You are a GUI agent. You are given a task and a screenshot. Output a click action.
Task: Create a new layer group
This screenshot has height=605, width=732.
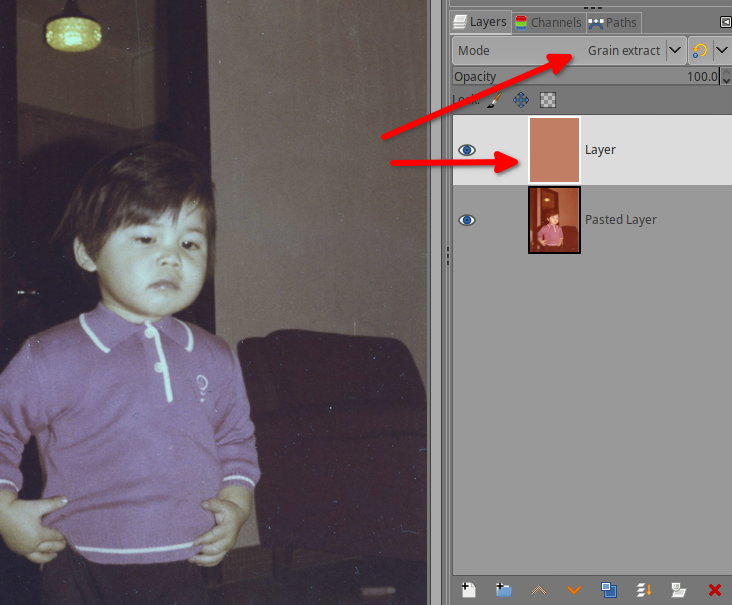(x=504, y=590)
